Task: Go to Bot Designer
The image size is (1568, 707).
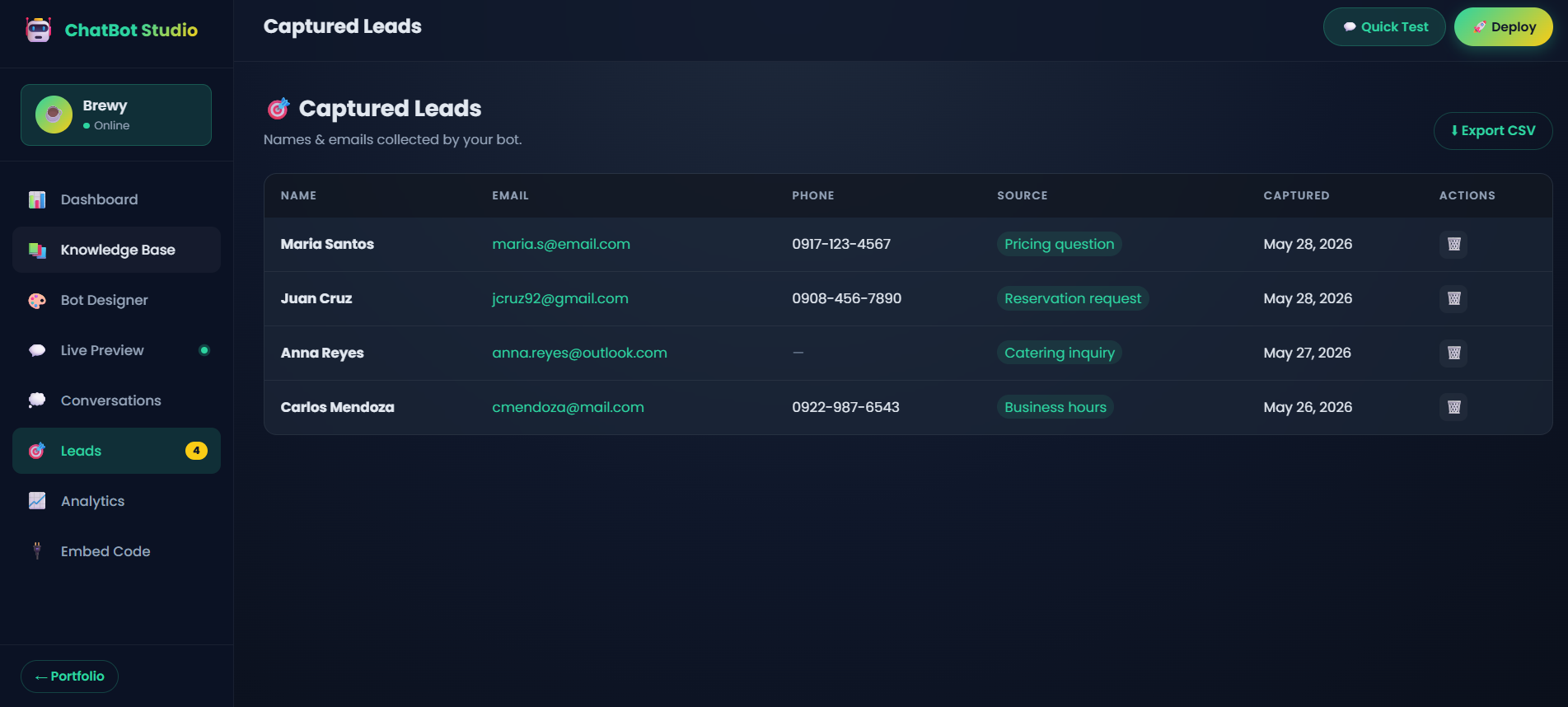Action: (116, 300)
